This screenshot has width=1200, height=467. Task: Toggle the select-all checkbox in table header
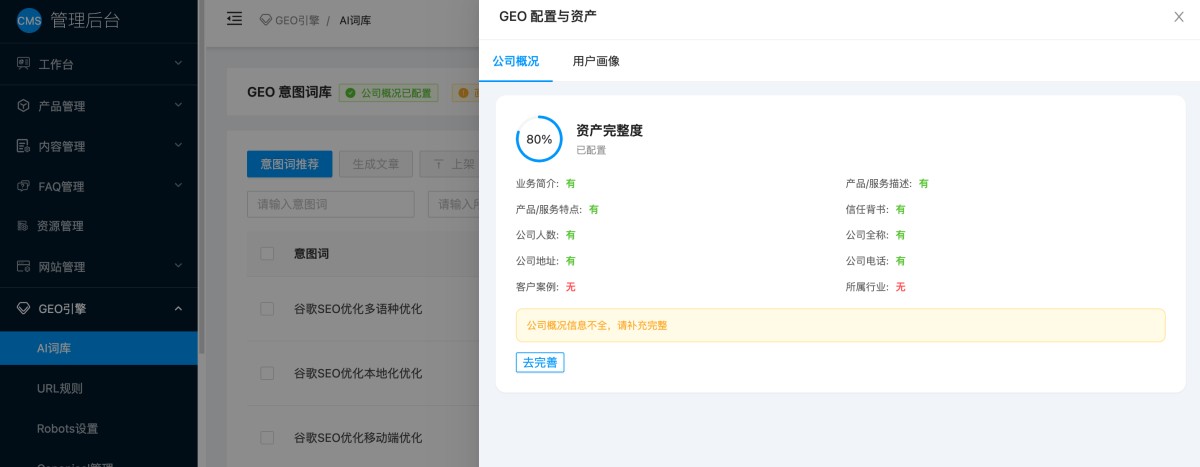coord(267,254)
